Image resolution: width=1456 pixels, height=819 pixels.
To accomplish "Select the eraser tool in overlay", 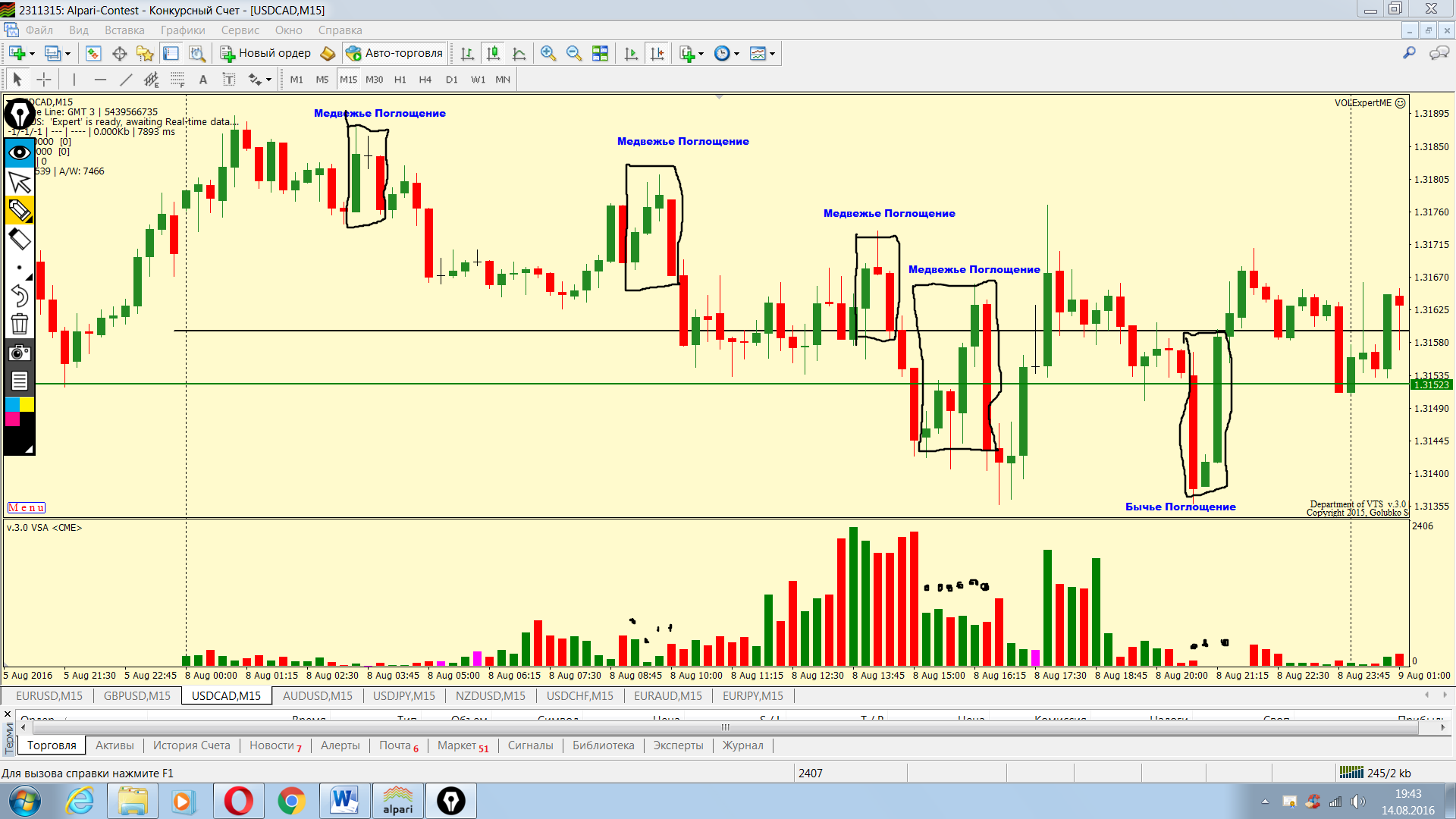I will coord(19,240).
